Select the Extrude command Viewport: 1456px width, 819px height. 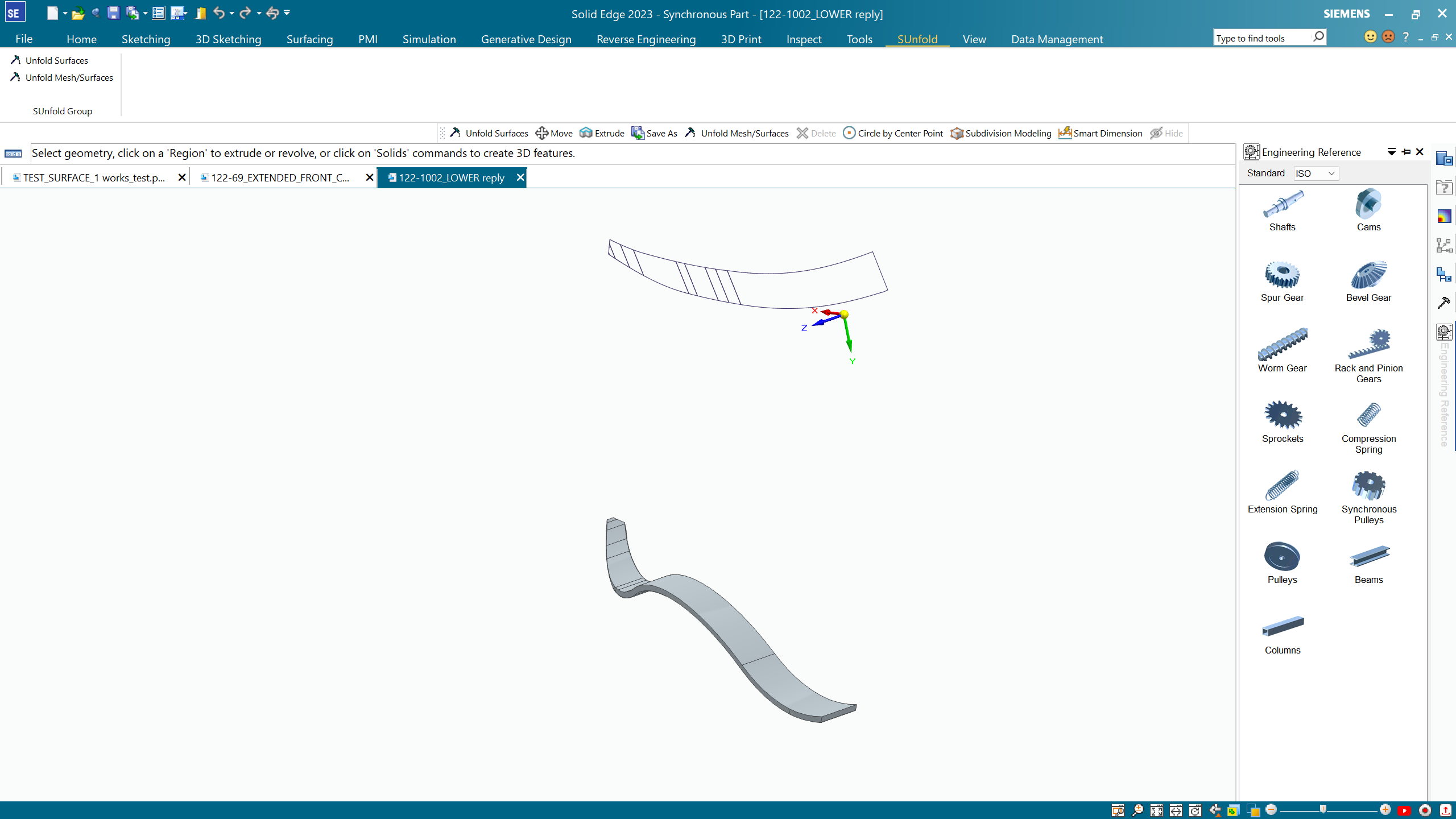[602, 133]
